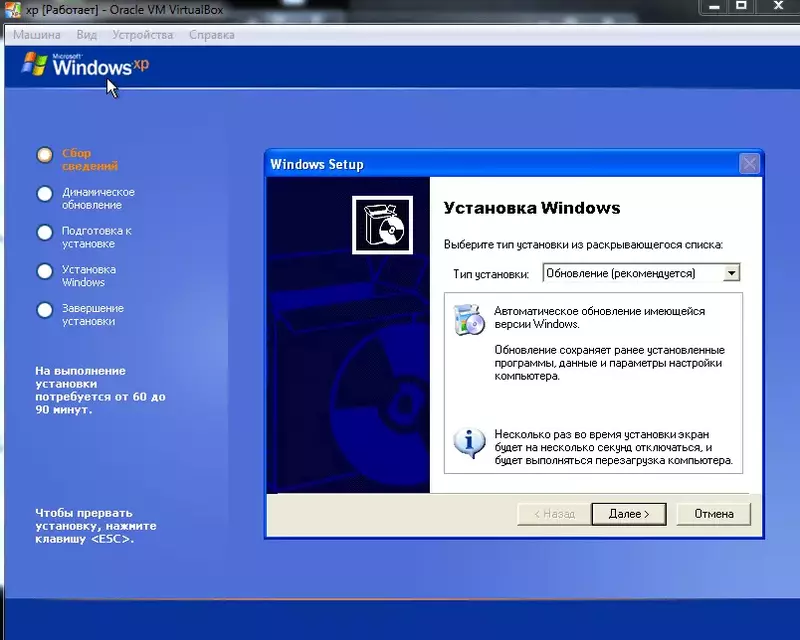Image resolution: width=800 pixels, height=640 pixels.
Task: Click the Динамическое обновление label
Action: [98, 199]
